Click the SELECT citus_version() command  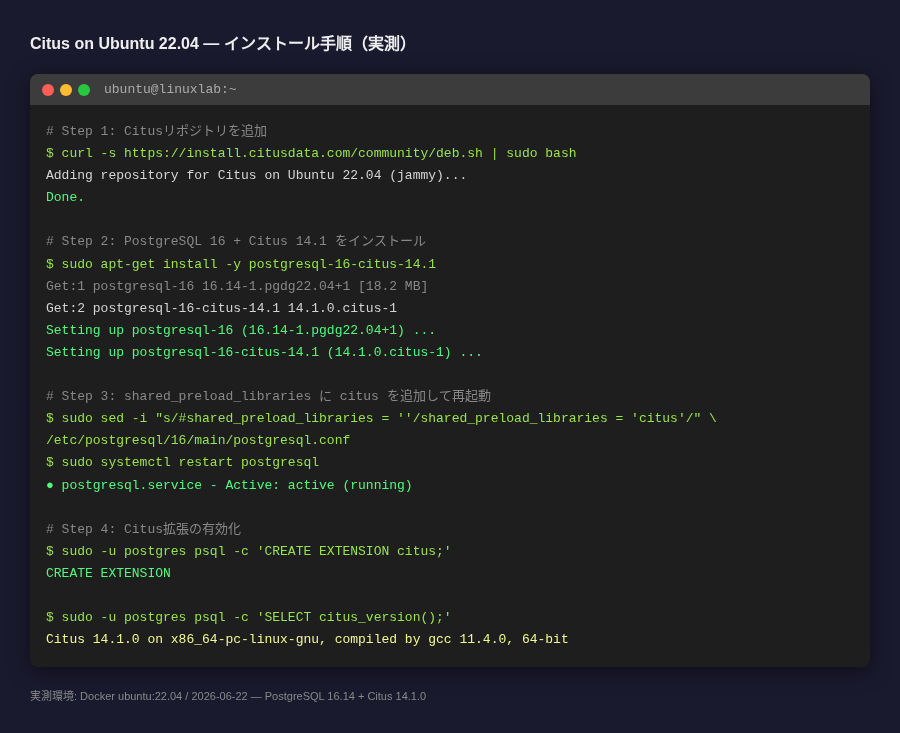(x=249, y=617)
